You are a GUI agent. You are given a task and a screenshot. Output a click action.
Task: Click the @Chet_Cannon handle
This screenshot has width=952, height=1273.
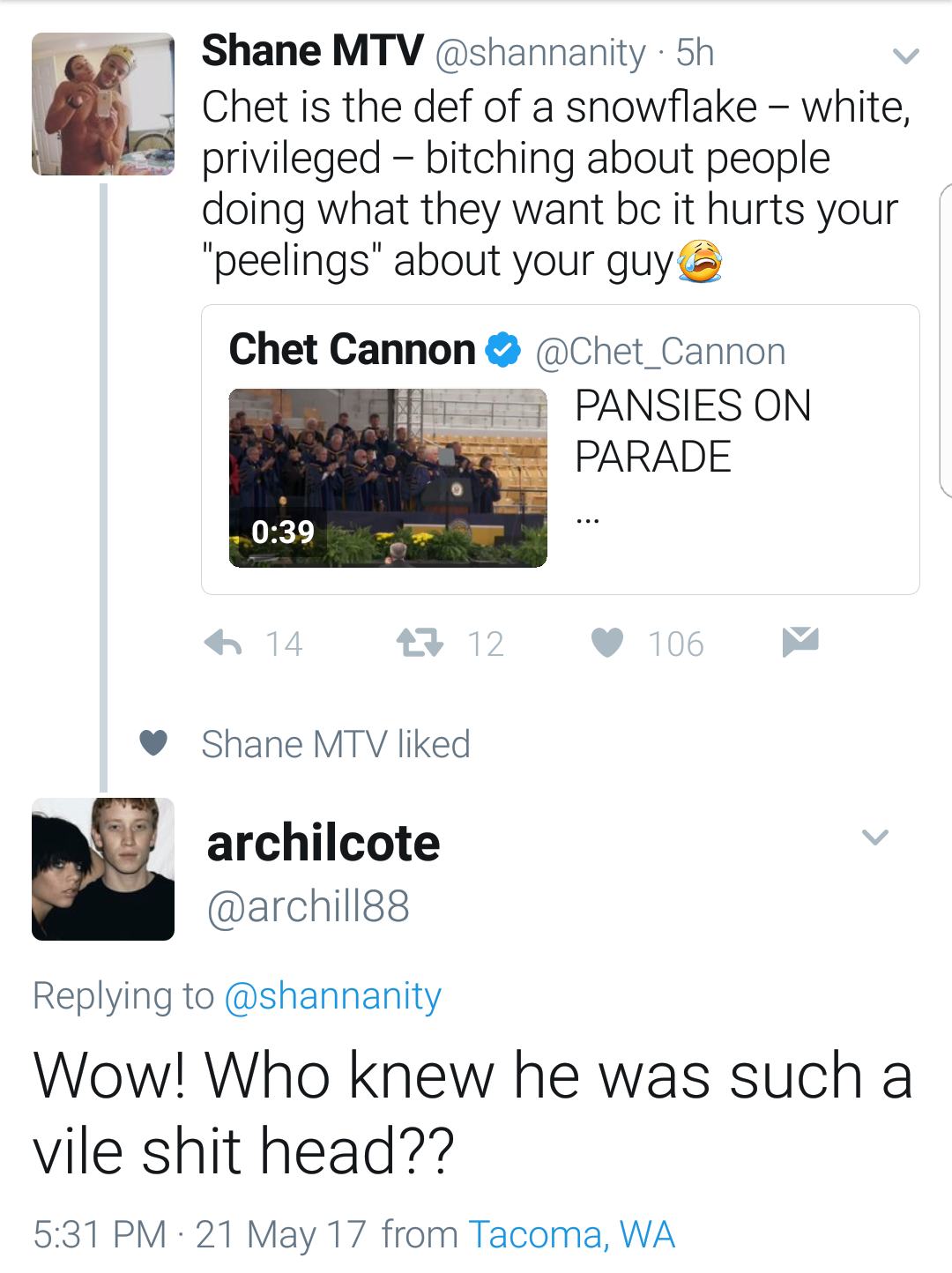661,352
